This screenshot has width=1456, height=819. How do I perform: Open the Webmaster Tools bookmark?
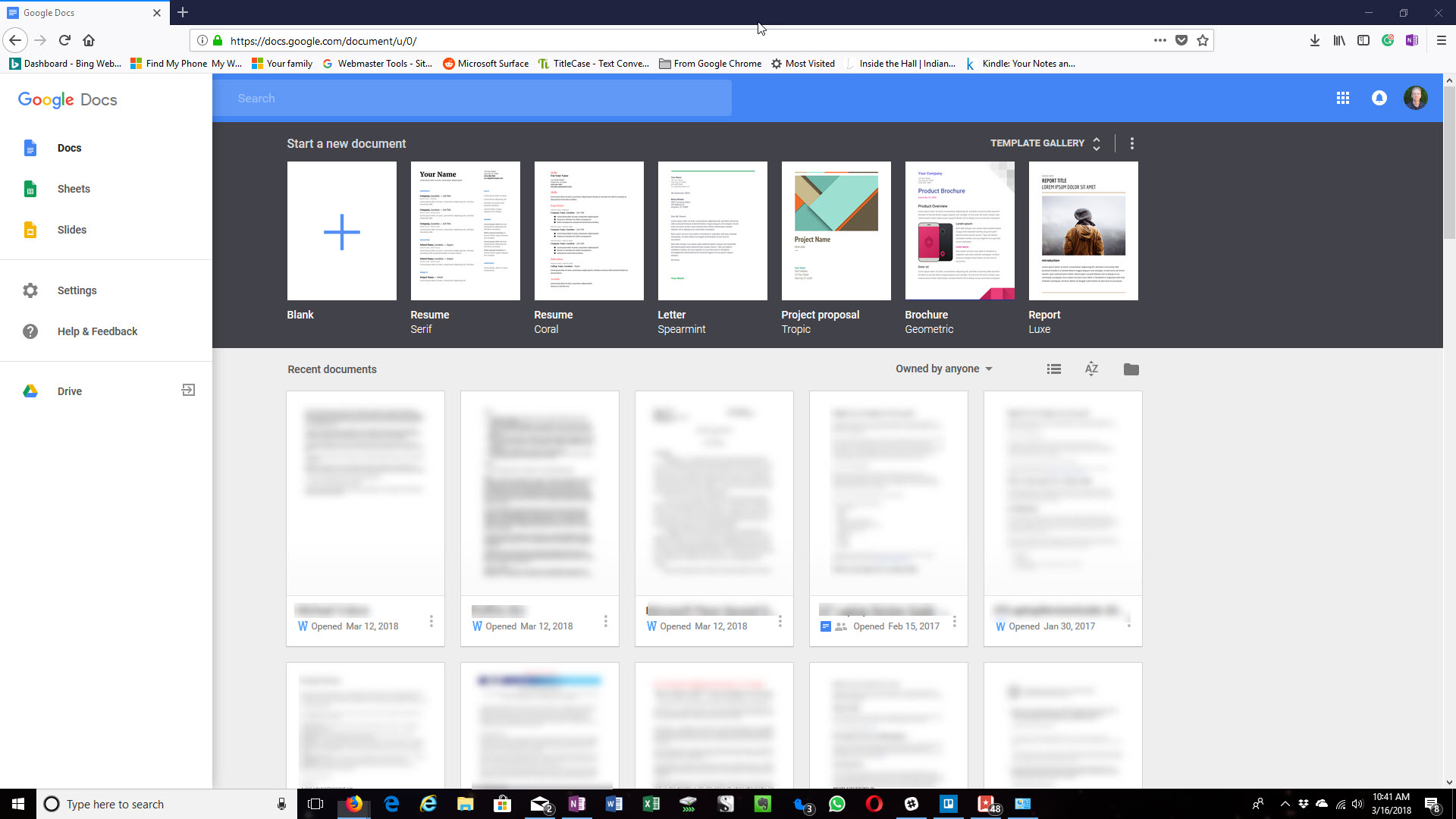click(x=377, y=64)
